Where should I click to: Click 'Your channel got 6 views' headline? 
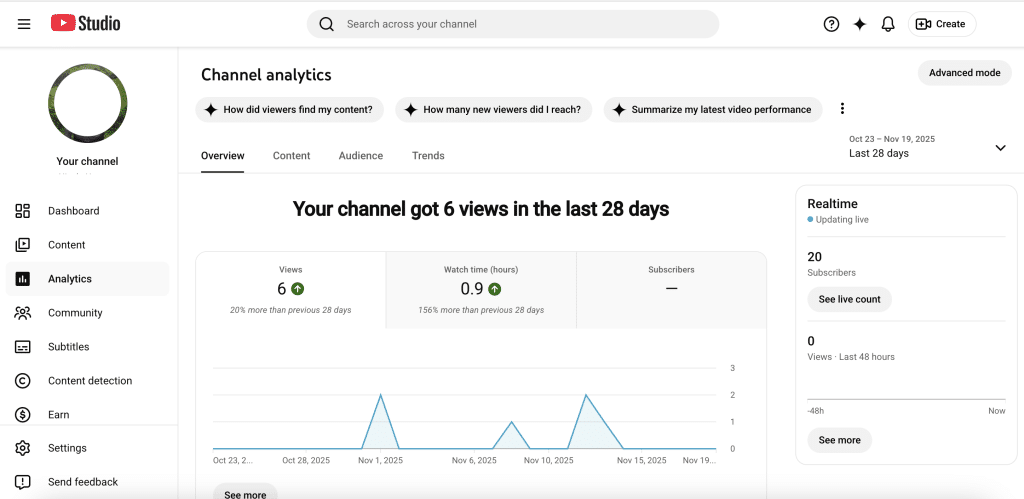coord(481,209)
